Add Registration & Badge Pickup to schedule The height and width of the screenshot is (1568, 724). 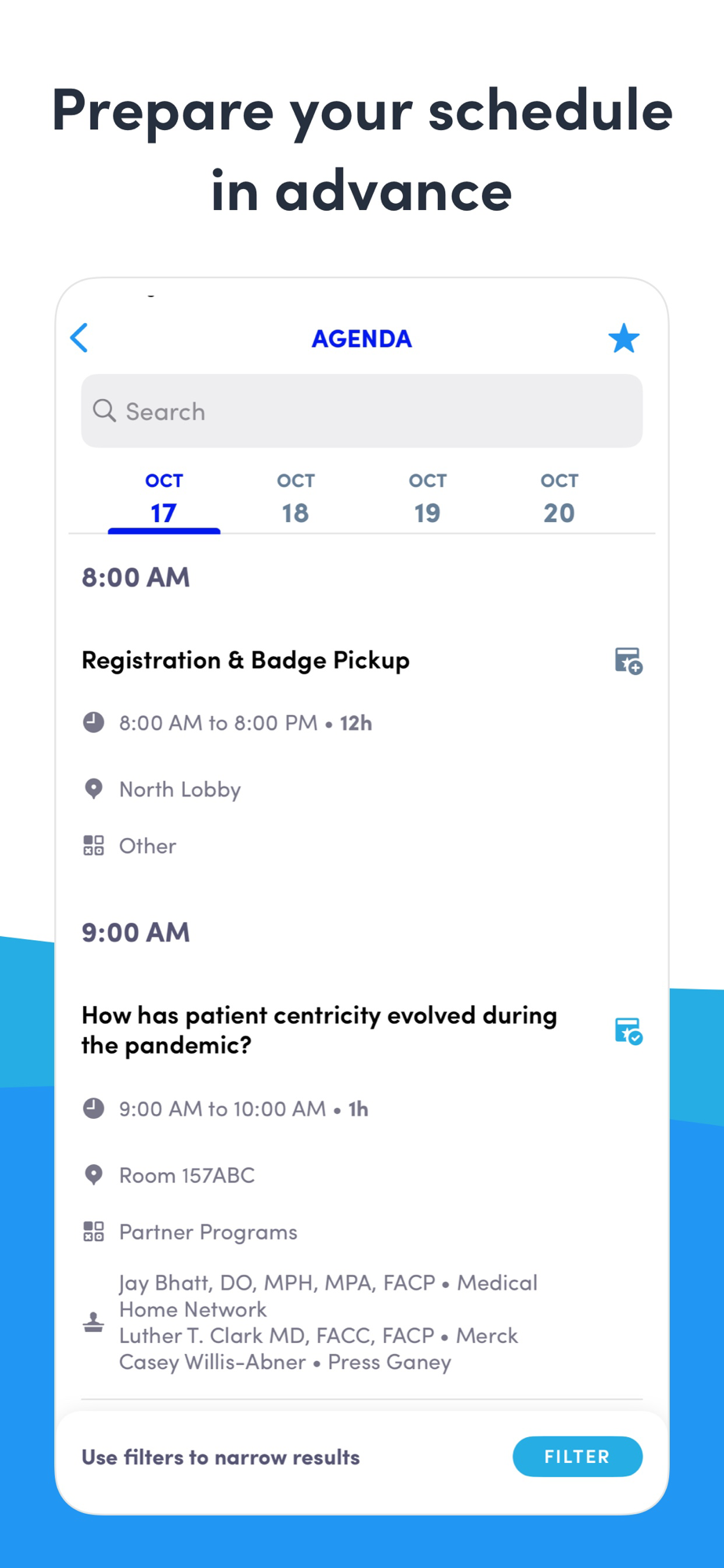click(x=628, y=661)
